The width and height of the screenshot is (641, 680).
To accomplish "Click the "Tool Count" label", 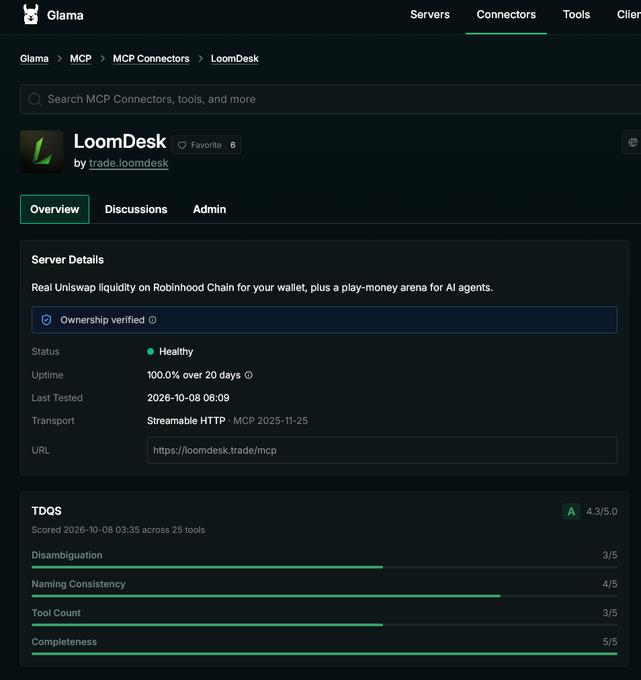I will click(x=56, y=613).
